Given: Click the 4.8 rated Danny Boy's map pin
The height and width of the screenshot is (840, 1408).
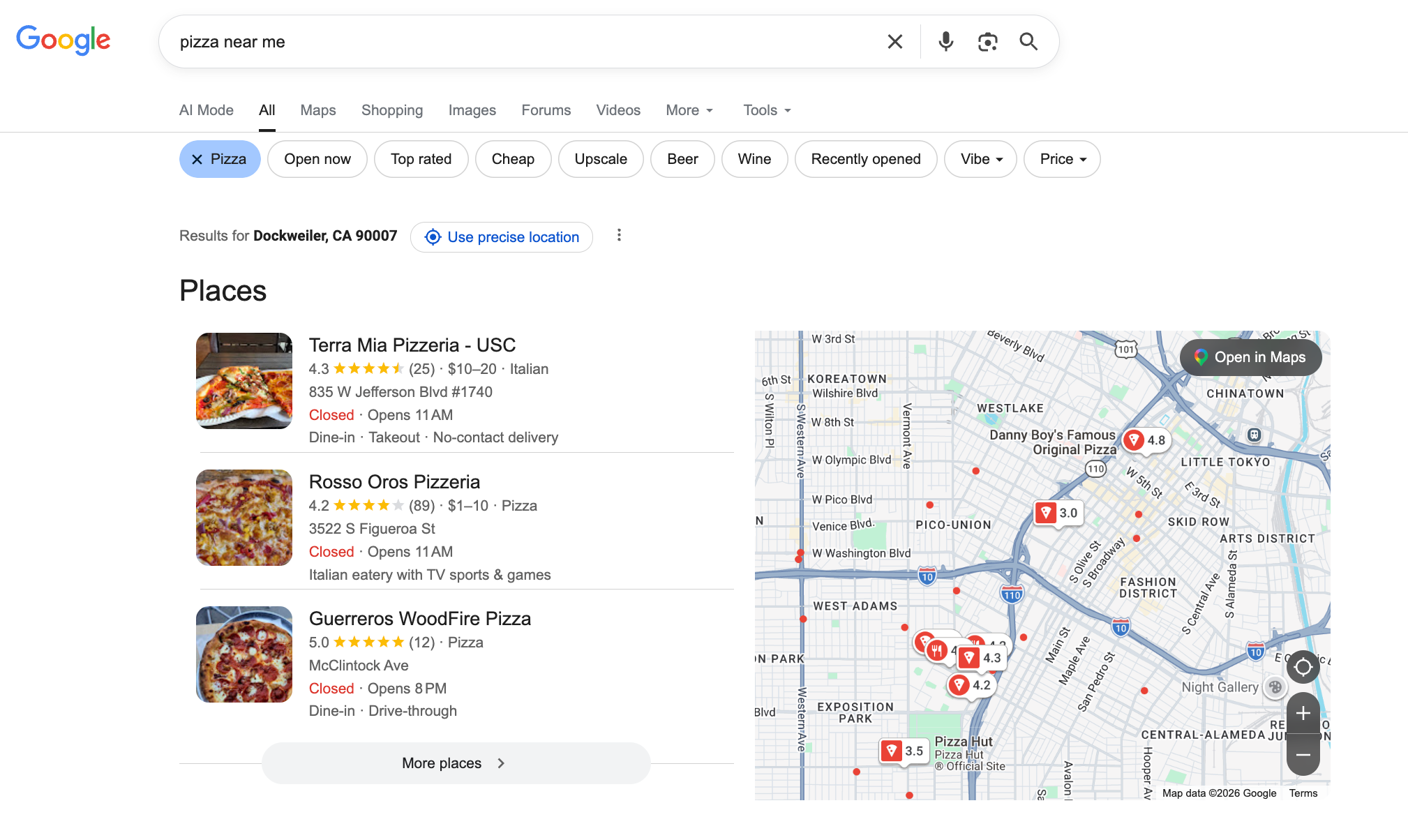Looking at the screenshot, I should (1146, 440).
